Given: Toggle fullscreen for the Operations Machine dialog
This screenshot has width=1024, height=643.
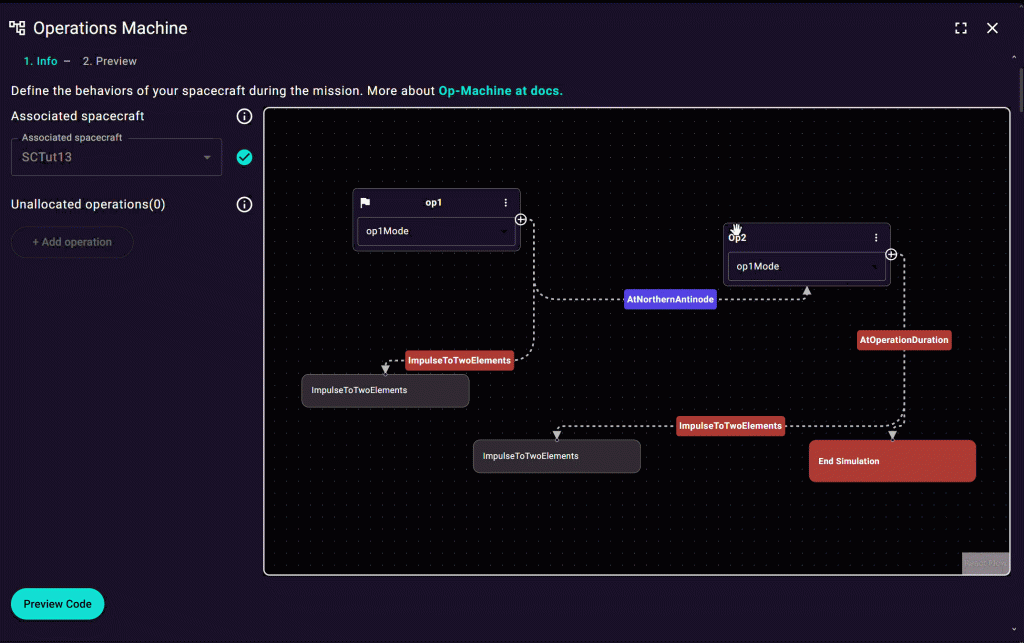Looking at the screenshot, I should pos(961,28).
